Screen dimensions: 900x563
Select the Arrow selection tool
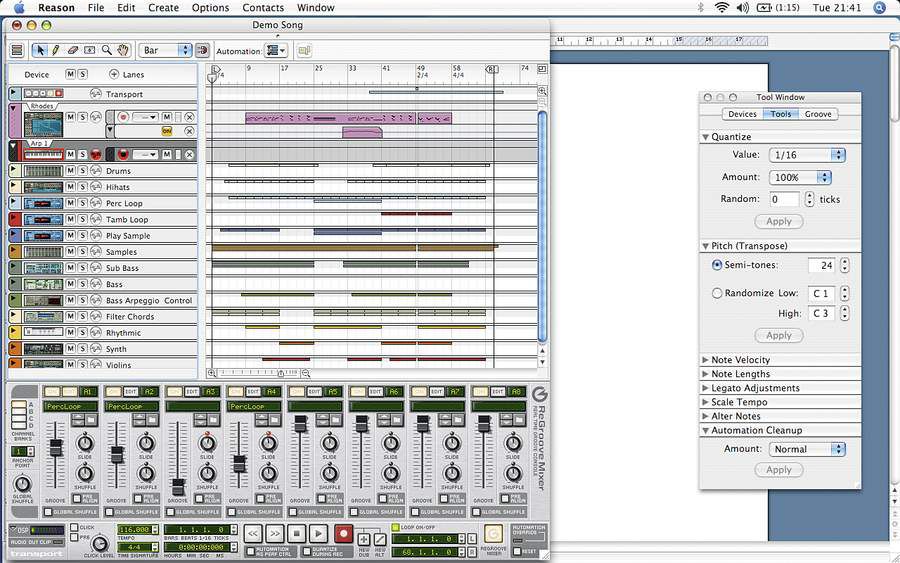pos(40,51)
